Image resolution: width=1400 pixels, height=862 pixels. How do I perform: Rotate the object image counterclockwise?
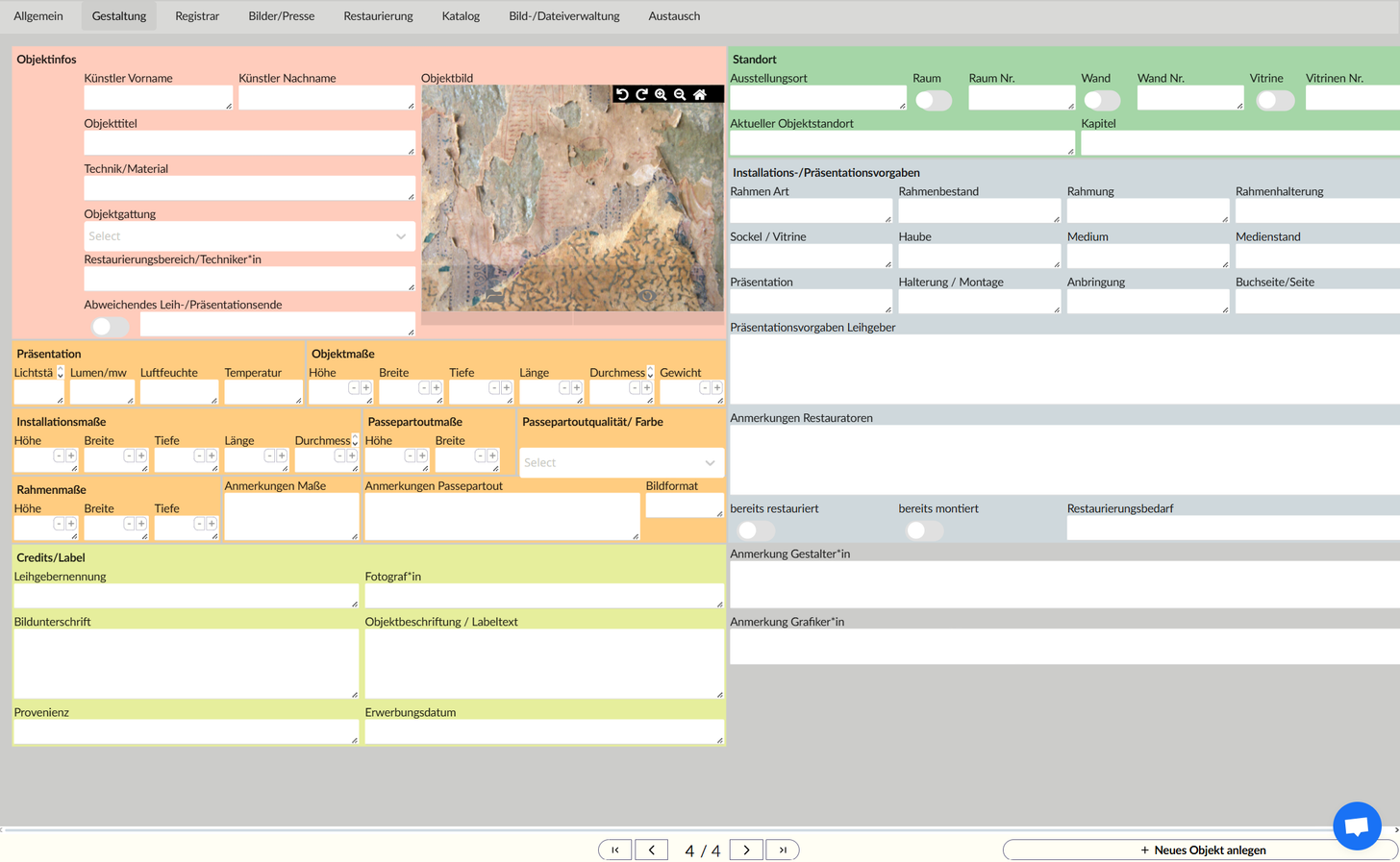[623, 94]
